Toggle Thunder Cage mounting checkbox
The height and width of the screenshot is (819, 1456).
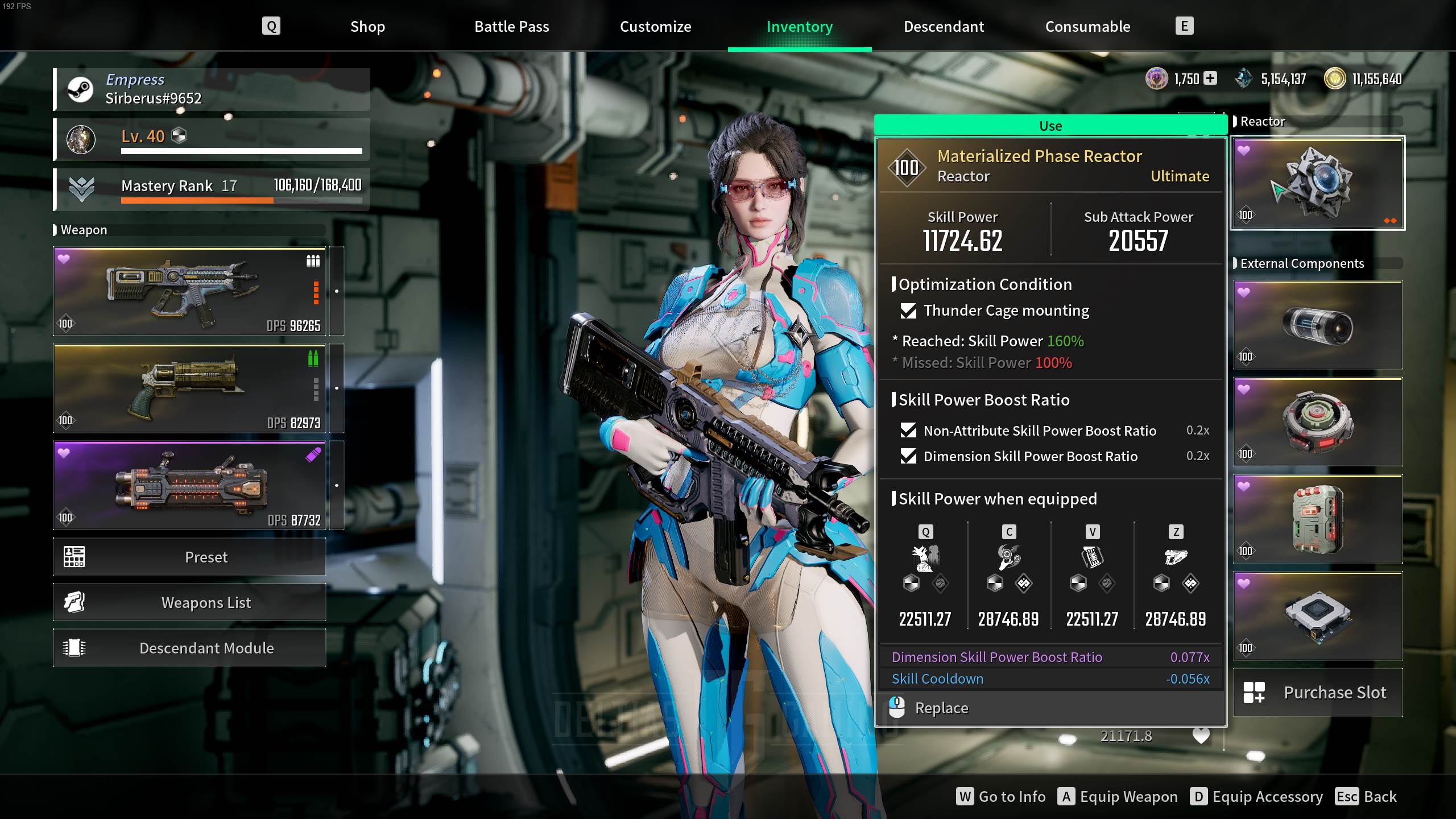tap(908, 310)
